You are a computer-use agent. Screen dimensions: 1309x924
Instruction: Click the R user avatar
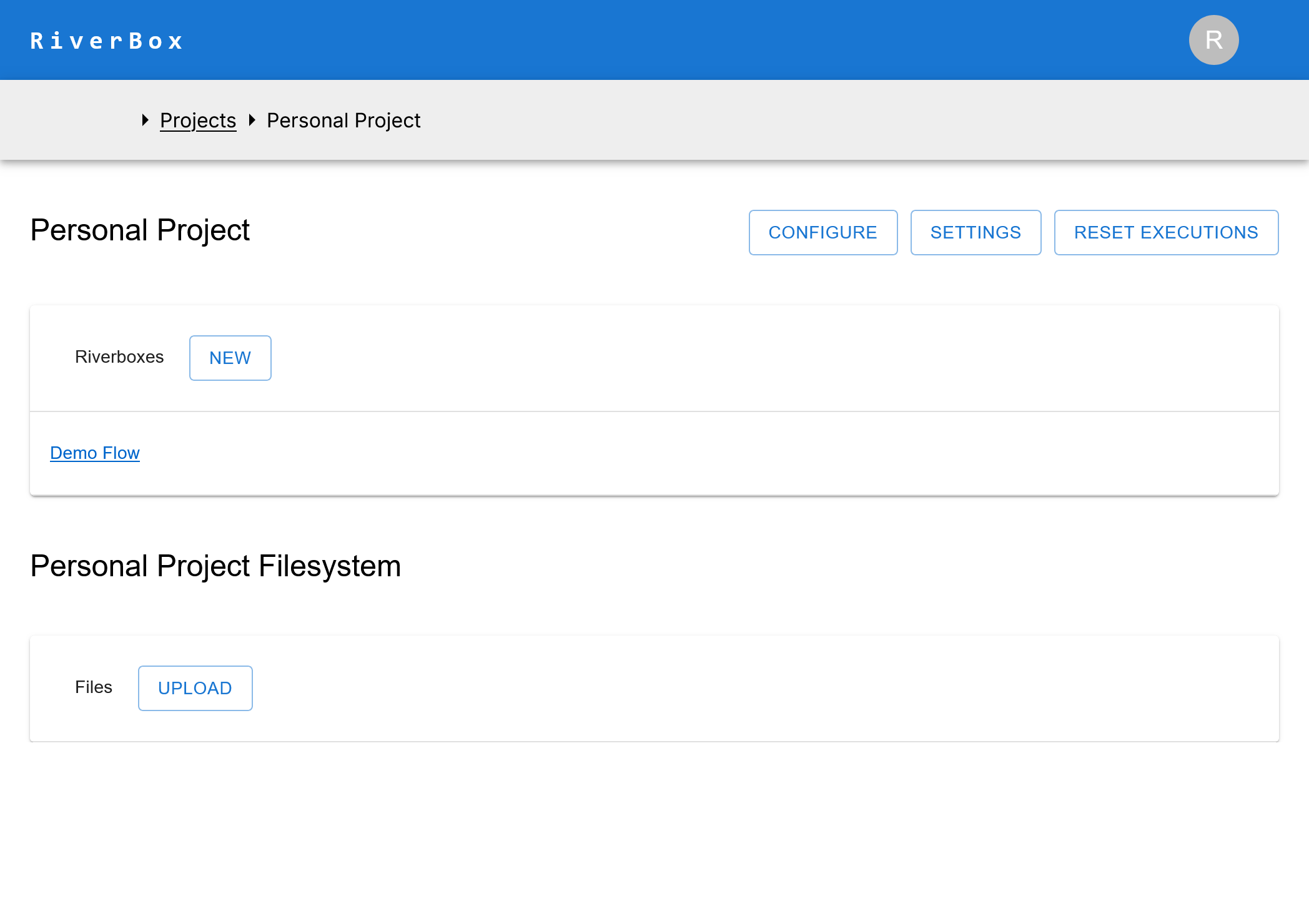click(1213, 40)
